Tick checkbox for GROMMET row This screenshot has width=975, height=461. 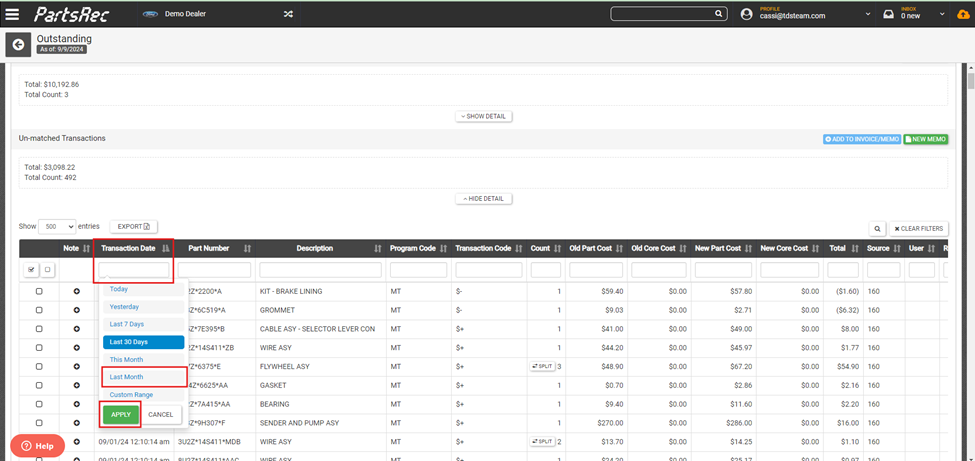tap(39, 310)
